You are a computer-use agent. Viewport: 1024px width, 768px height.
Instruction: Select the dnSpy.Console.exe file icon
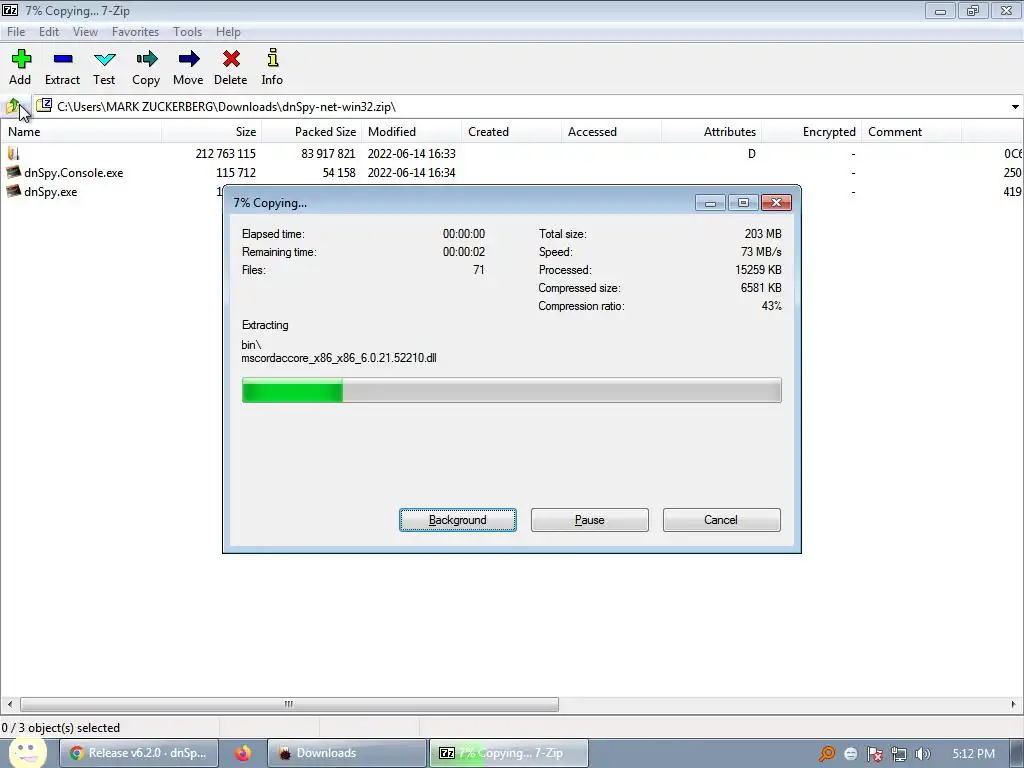pyautogui.click(x=13, y=172)
